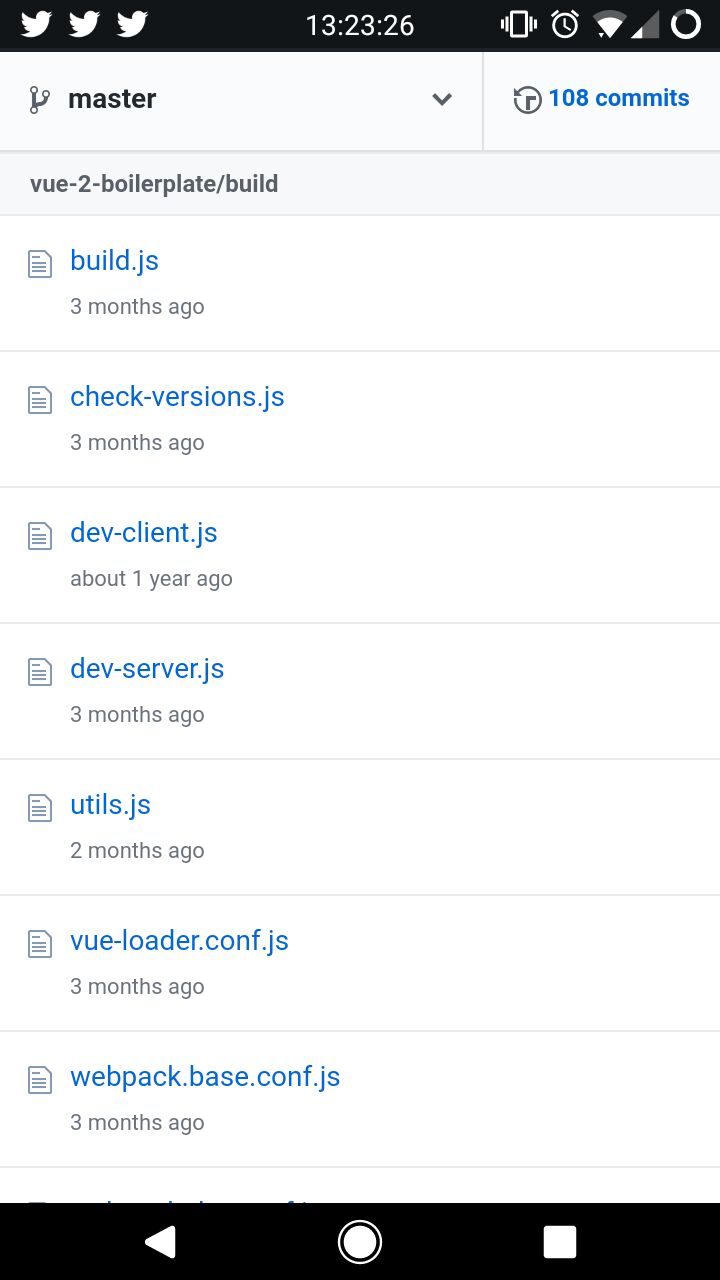Click the file icon beside vue-loader.conf.js
This screenshot has width=720, height=1280.
[x=39, y=945]
